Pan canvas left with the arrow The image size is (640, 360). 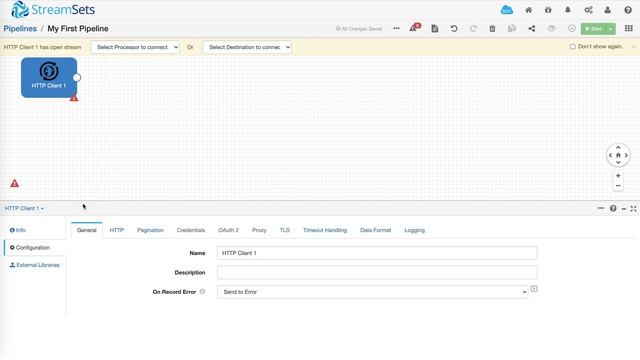click(610, 155)
